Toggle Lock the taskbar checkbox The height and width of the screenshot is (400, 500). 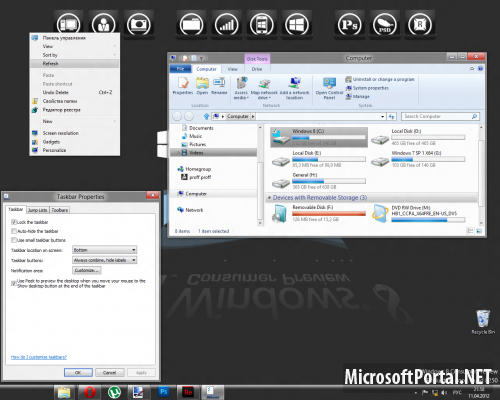coord(14,222)
